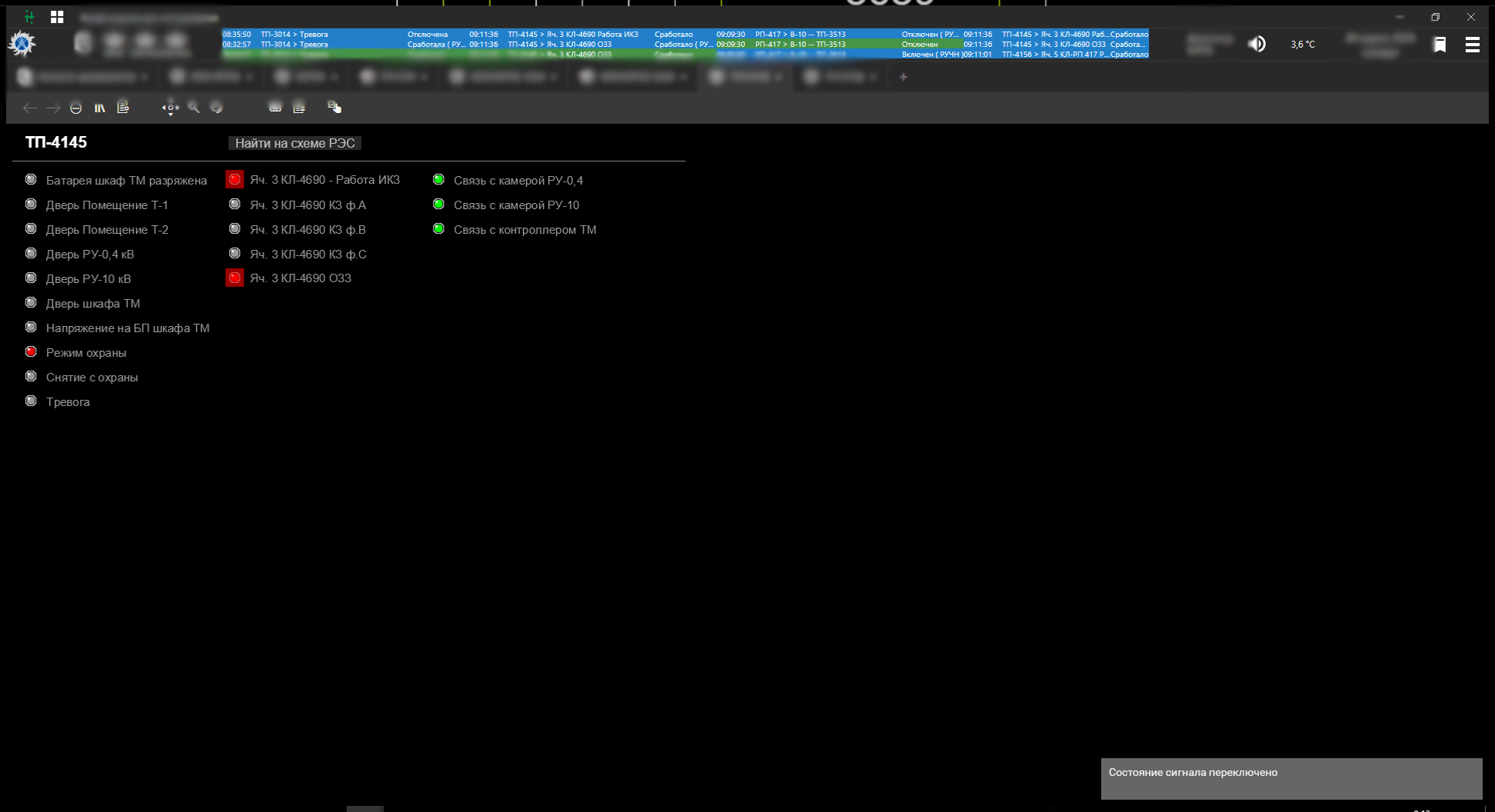Toggle red 'Яч. 3 КЛ-4690 ОЗЗ' indicator
Screen dimensions: 1495x812
235,278
